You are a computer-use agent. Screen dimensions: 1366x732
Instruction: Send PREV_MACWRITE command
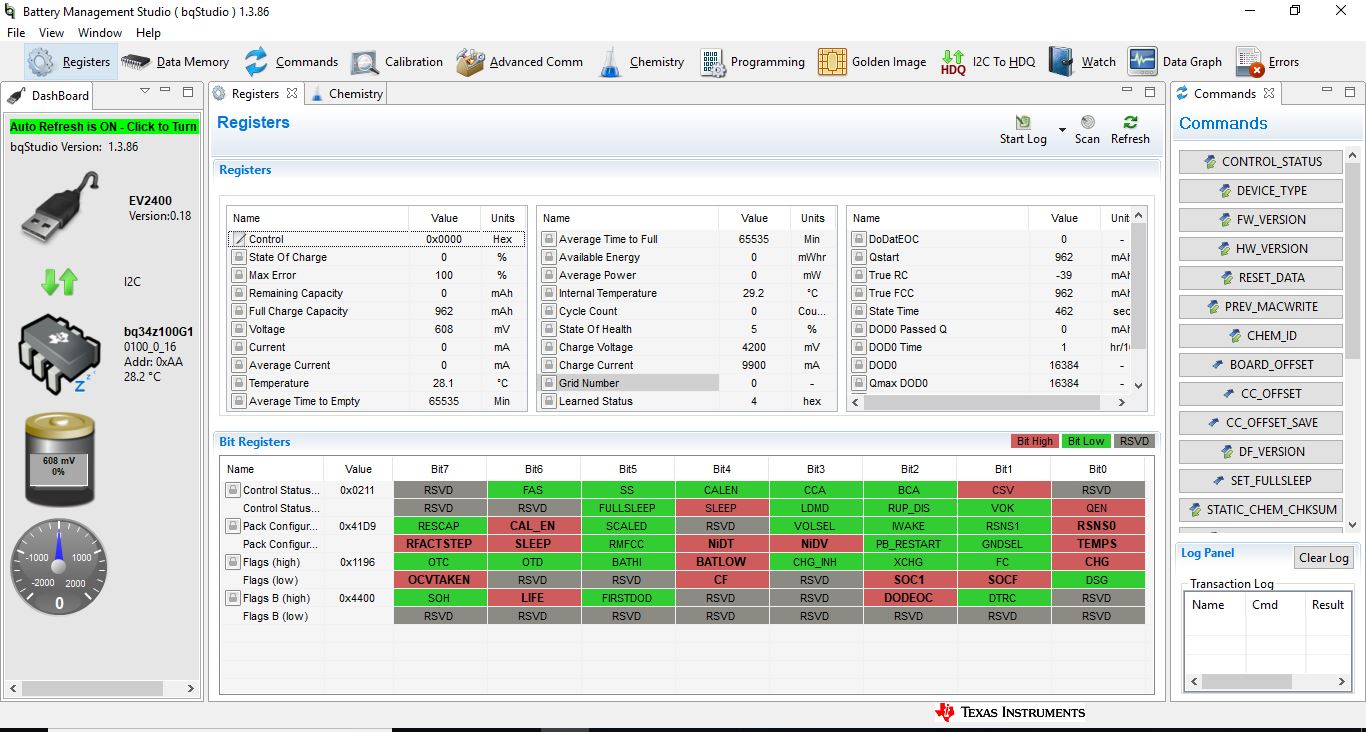coord(1262,307)
